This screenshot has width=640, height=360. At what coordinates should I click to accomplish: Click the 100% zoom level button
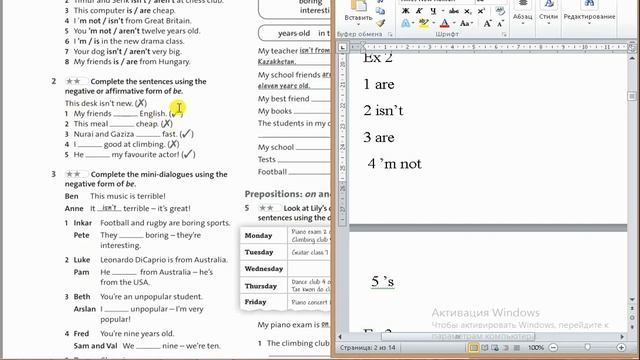[536, 348]
